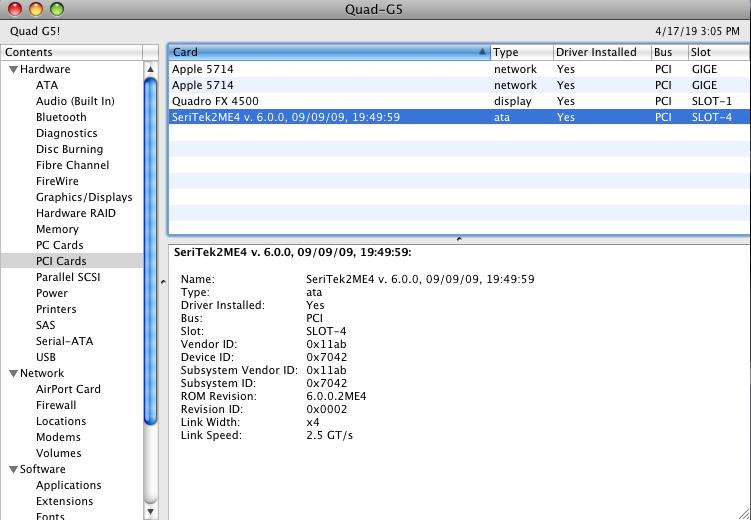The height and width of the screenshot is (520, 751).
Task: Click the sidebar vertical split handle
Action: coord(163,282)
